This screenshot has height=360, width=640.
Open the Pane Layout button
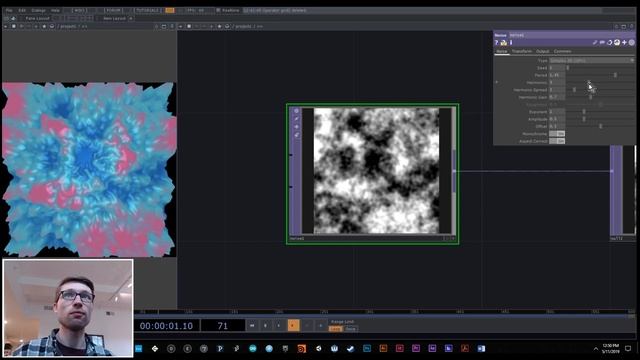coord(37,18)
